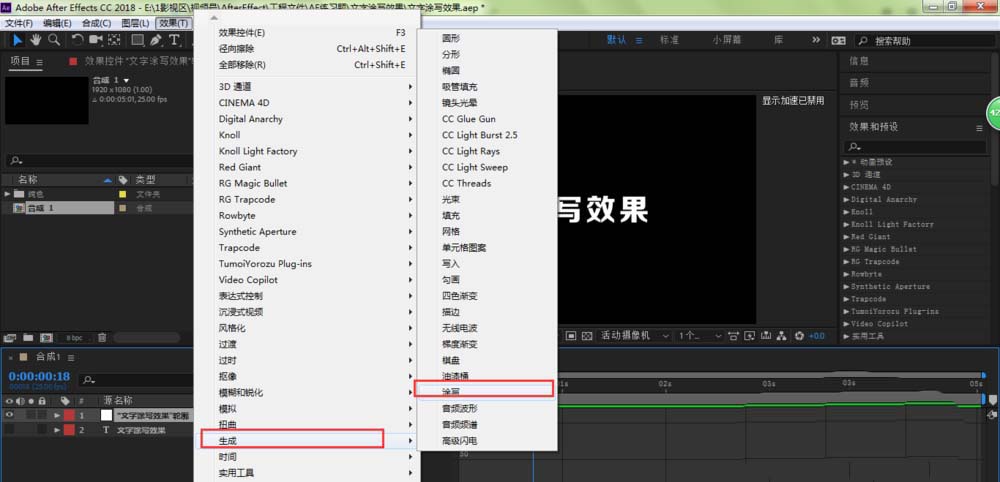
Task: Click the 0:00:00:18 current time display
Action: click(40, 376)
